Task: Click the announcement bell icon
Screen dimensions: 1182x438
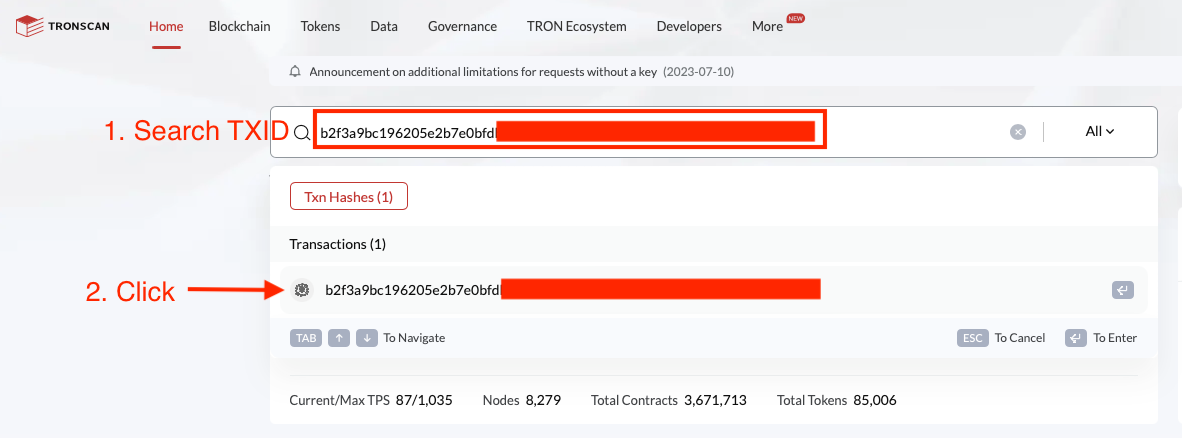Action: click(296, 72)
